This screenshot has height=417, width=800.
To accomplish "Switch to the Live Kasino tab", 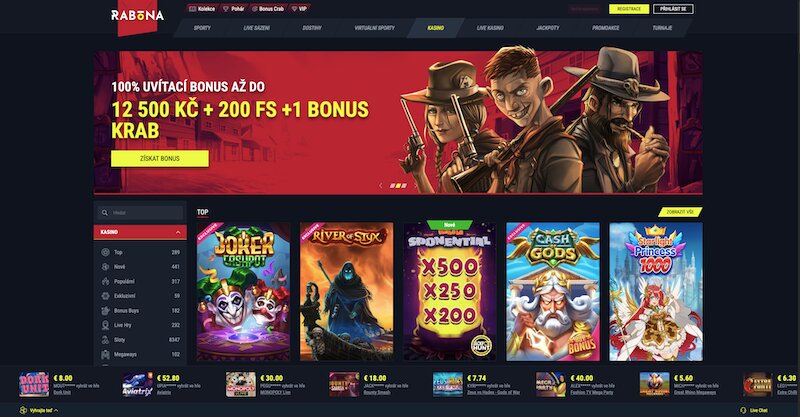I will pyautogui.click(x=490, y=28).
